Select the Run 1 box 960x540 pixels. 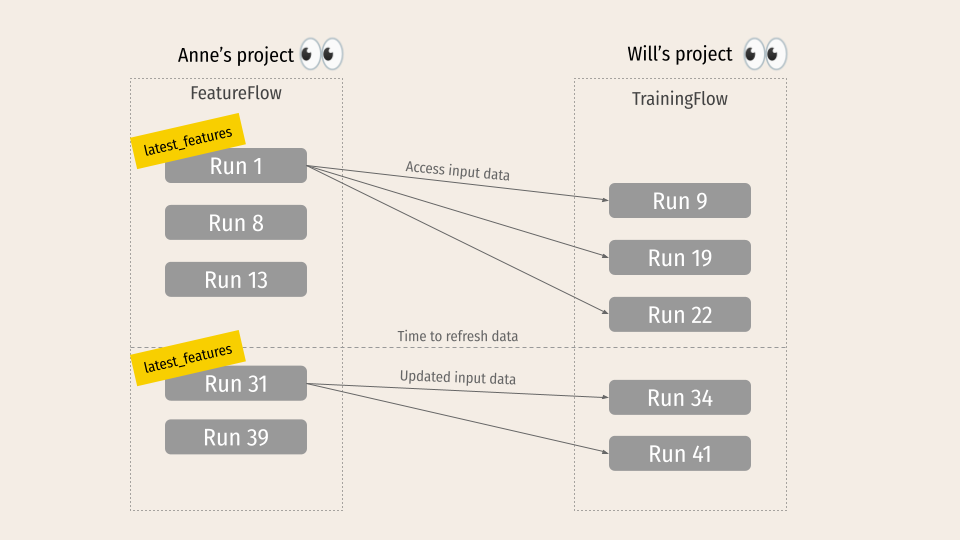coord(236,165)
